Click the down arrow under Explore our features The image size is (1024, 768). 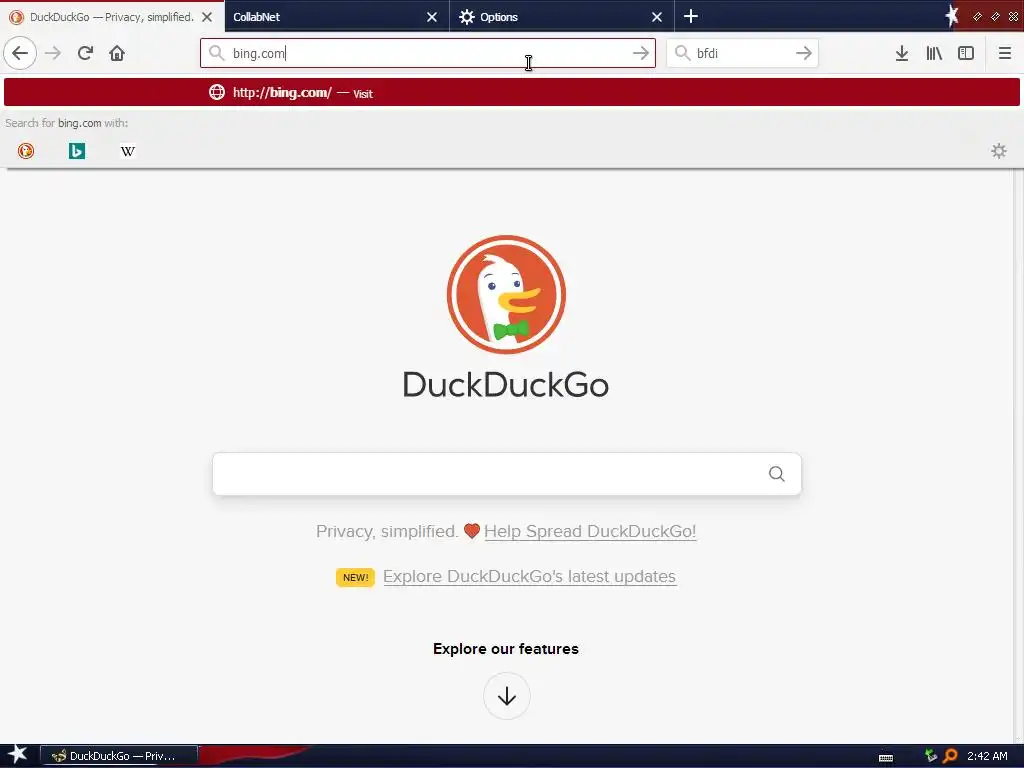click(x=507, y=696)
